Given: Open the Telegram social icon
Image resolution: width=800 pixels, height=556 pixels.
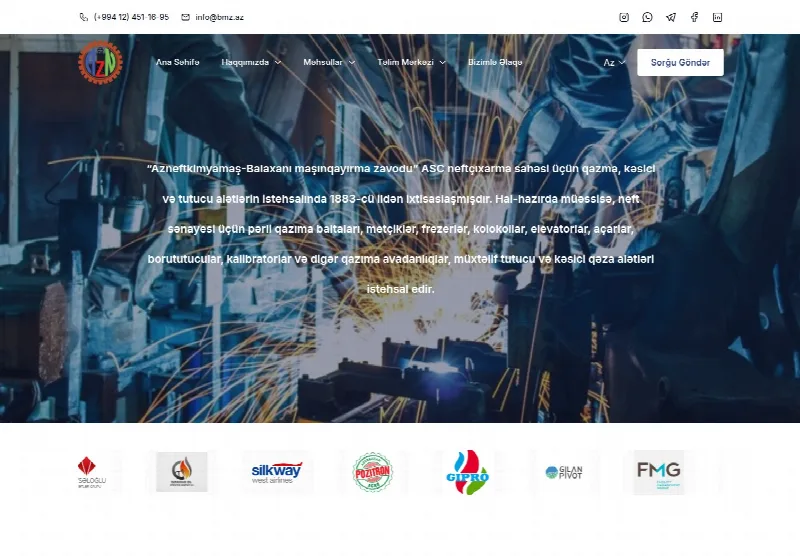Looking at the screenshot, I should tap(670, 17).
